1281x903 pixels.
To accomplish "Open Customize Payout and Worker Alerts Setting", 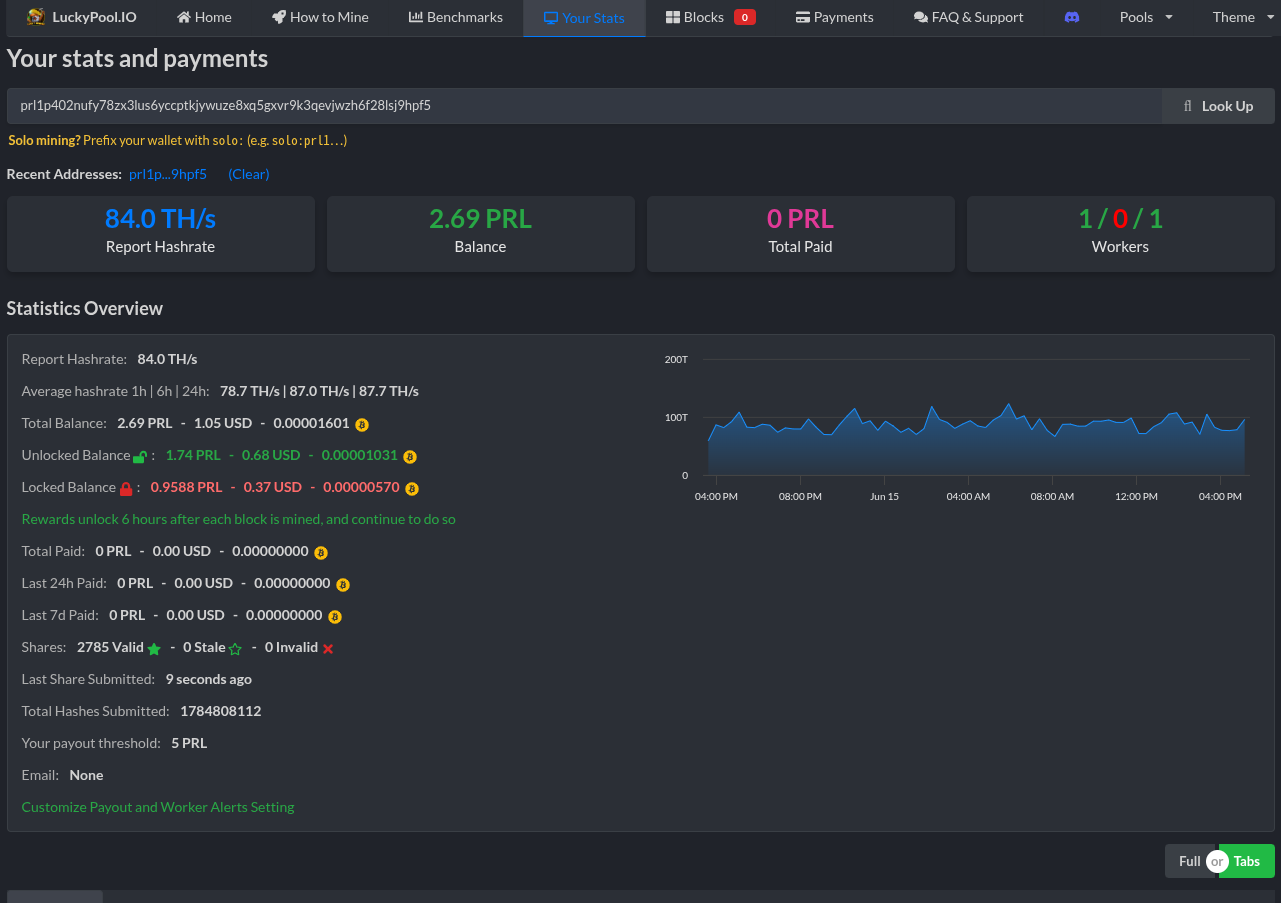I will pos(158,807).
